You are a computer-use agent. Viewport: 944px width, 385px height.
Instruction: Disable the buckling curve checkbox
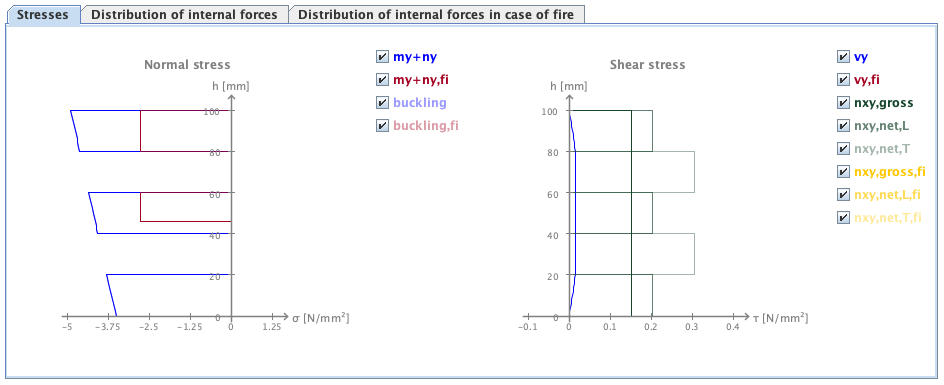[x=382, y=102]
